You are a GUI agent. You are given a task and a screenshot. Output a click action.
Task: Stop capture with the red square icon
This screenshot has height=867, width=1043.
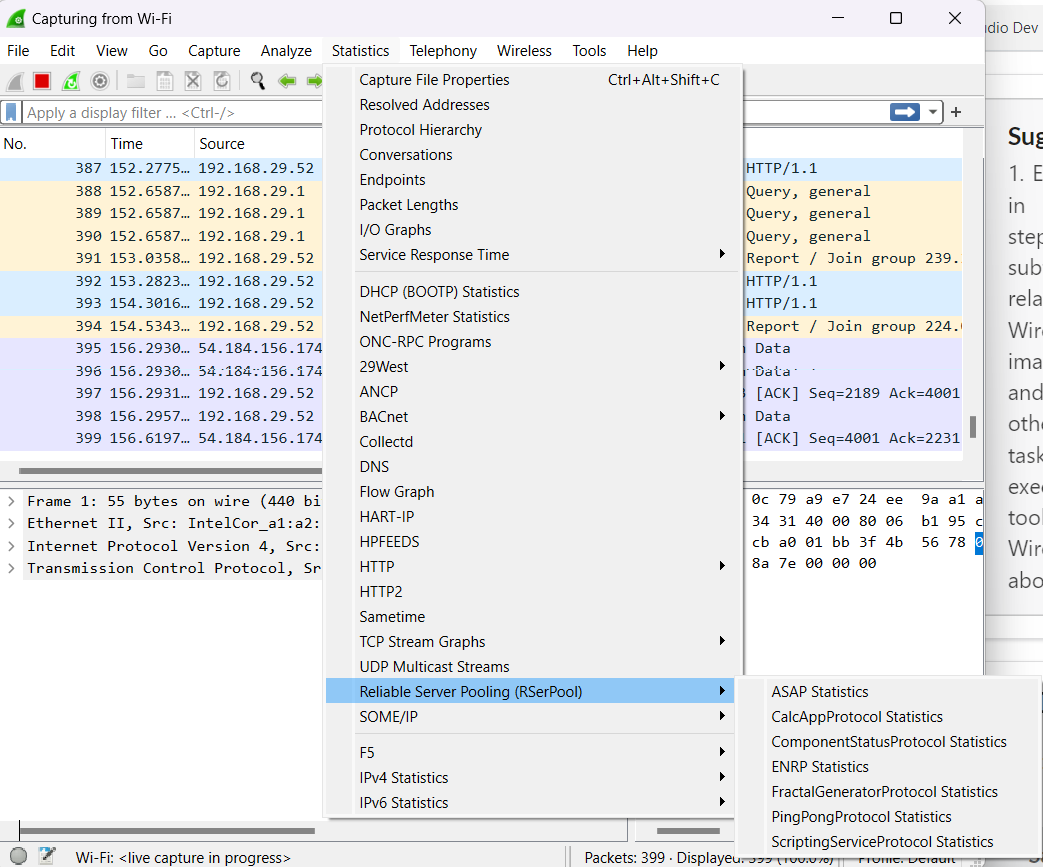pyautogui.click(x=42, y=81)
